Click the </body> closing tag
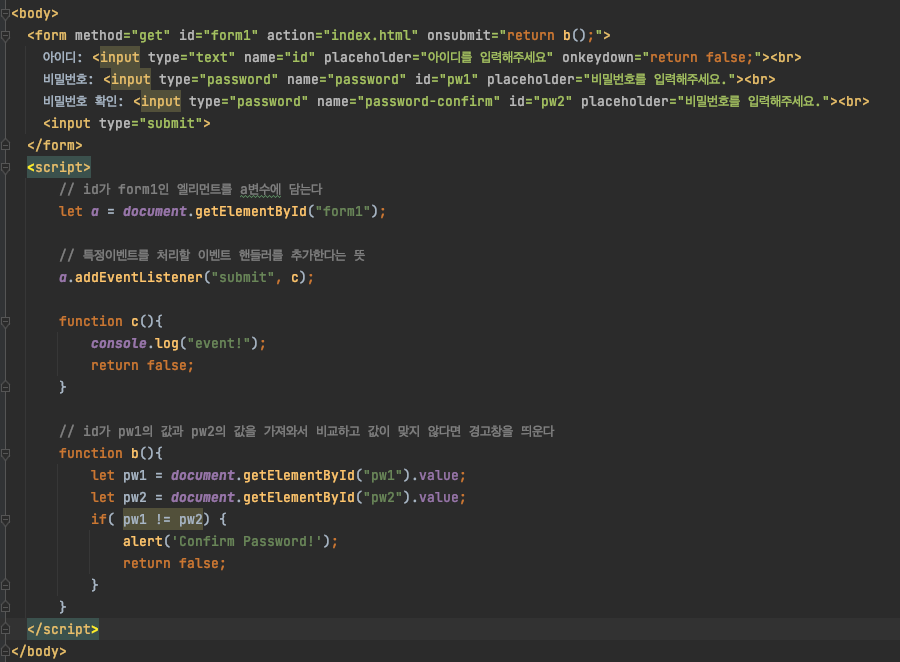 click(38, 651)
